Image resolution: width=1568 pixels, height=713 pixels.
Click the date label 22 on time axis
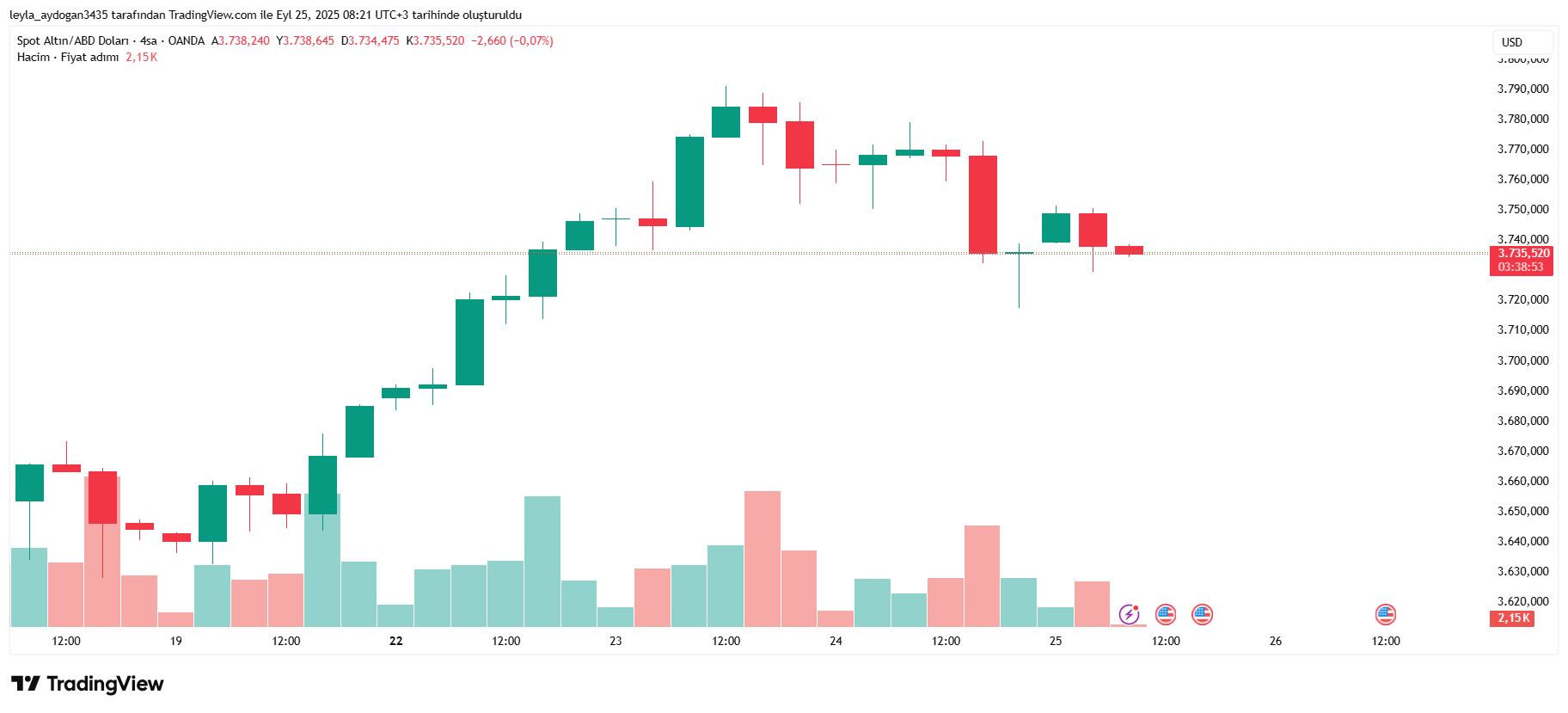(x=396, y=641)
